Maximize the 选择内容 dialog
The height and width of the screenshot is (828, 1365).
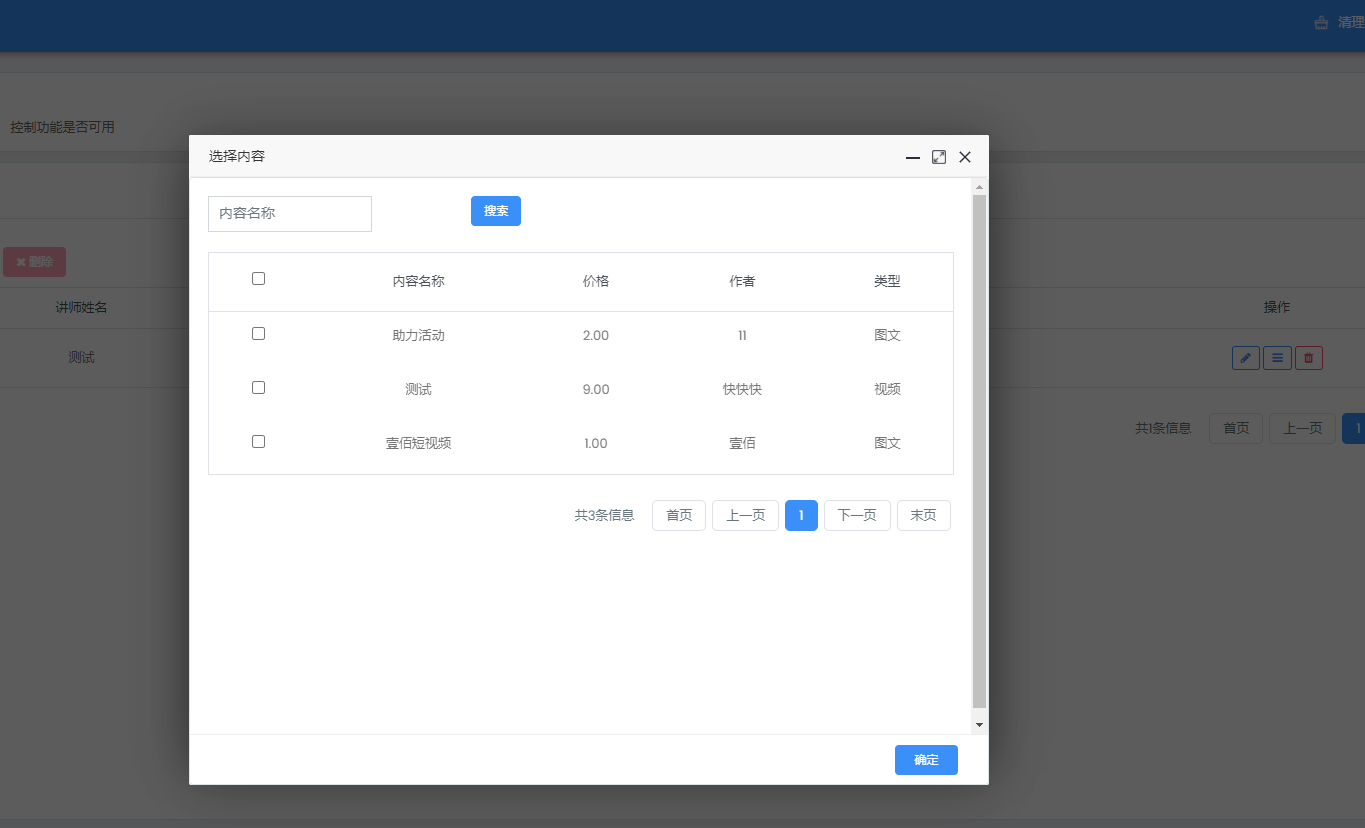pyautogui.click(x=939, y=157)
